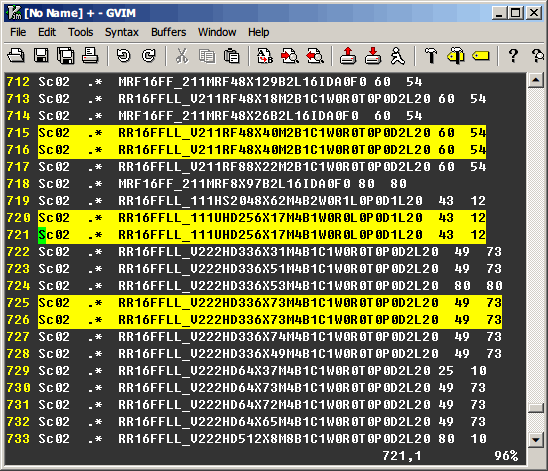This screenshot has height=471, width=548.
Task: Click the scrollbar down arrow
Action: click(536, 440)
